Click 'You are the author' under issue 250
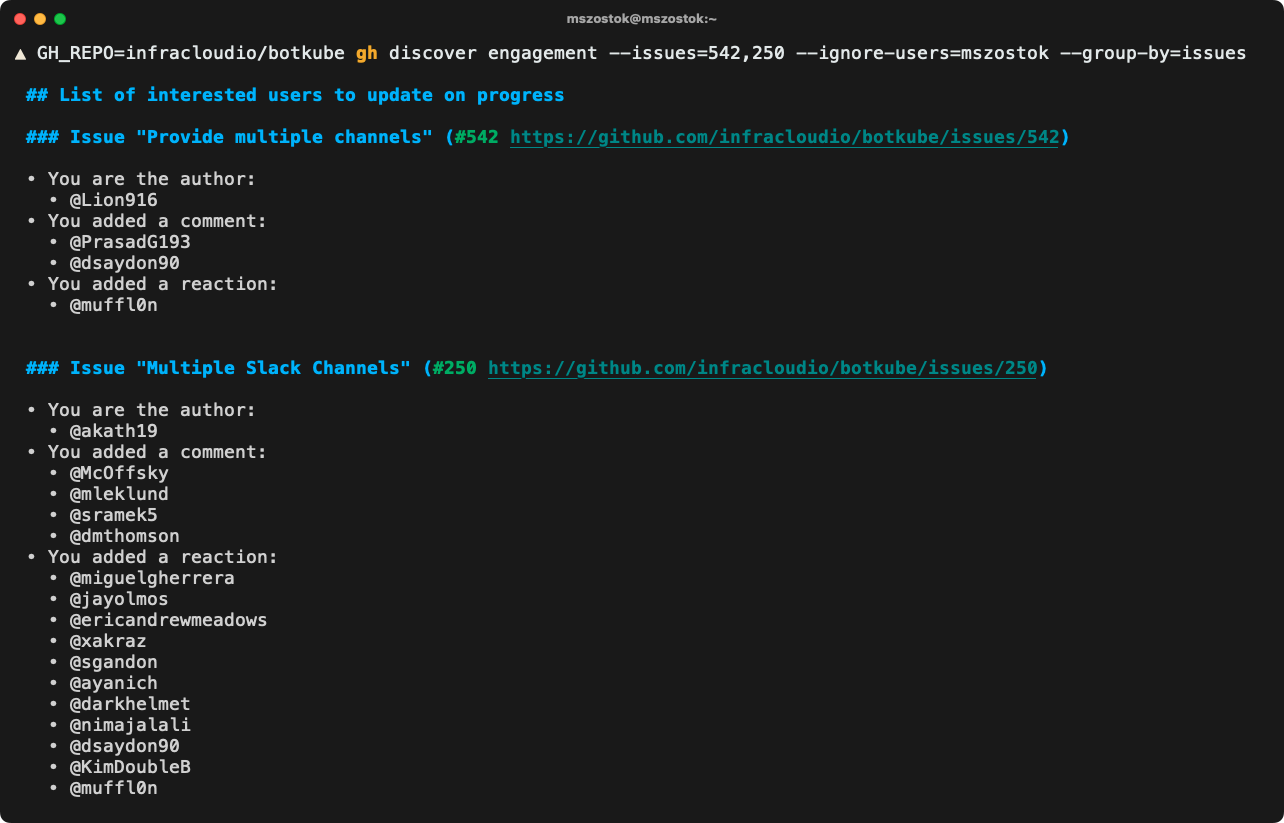 pyautogui.click(x=152, y=410)
